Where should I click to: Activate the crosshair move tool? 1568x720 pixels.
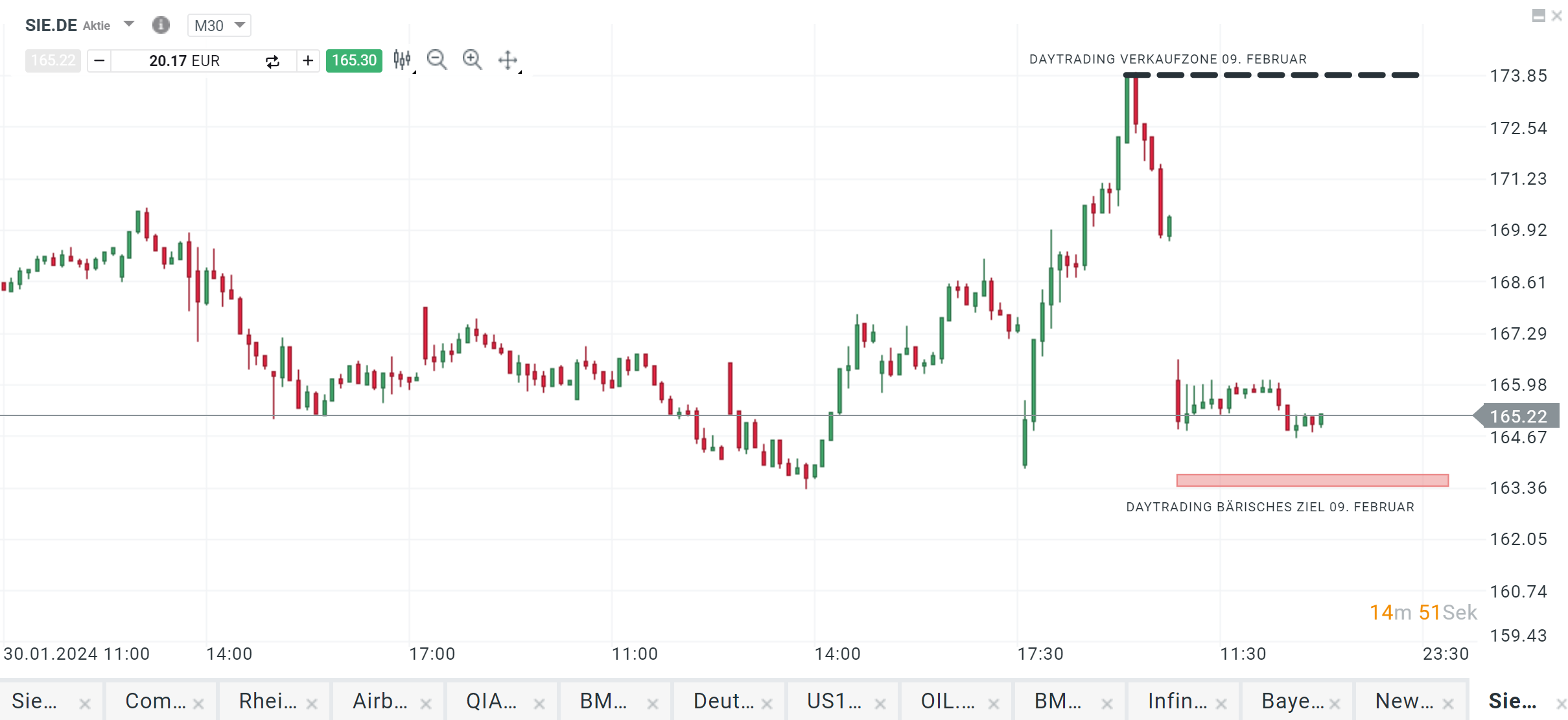pos(508,60)
